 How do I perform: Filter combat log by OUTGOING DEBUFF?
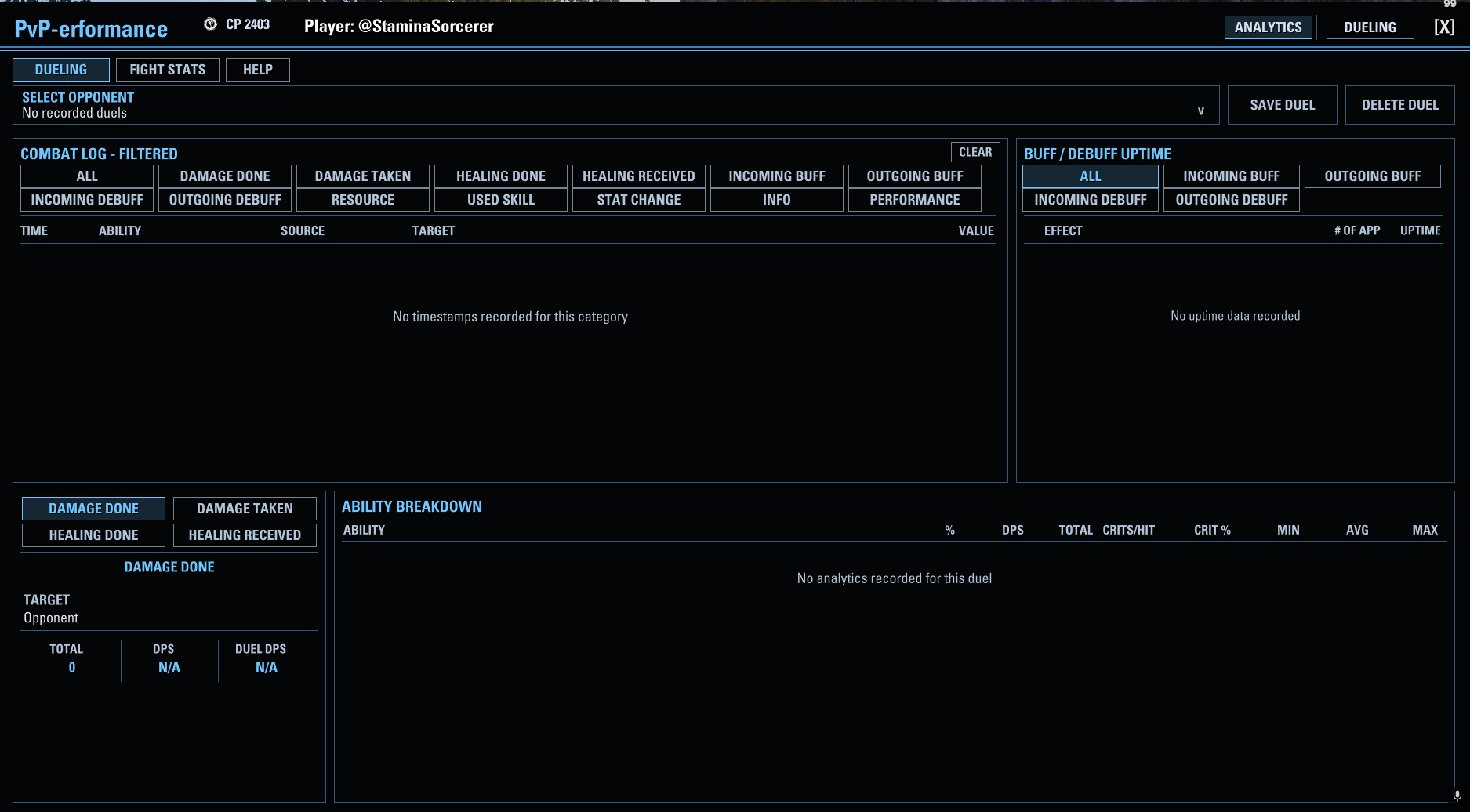pyautogui.click(x=225, y=200)
